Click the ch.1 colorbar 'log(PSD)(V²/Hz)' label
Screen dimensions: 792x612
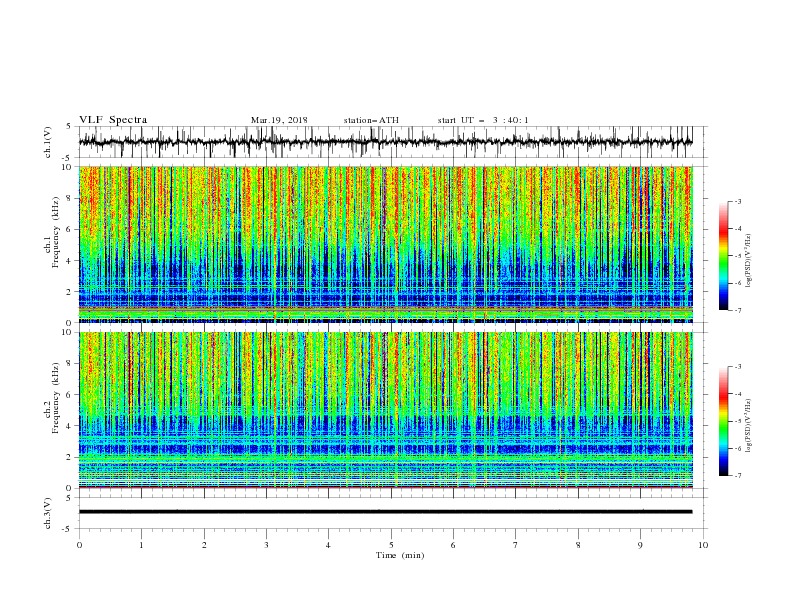749,261
